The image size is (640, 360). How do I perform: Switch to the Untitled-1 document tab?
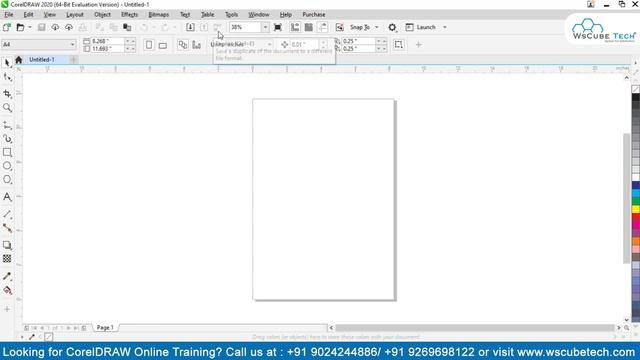coord(41,60)
